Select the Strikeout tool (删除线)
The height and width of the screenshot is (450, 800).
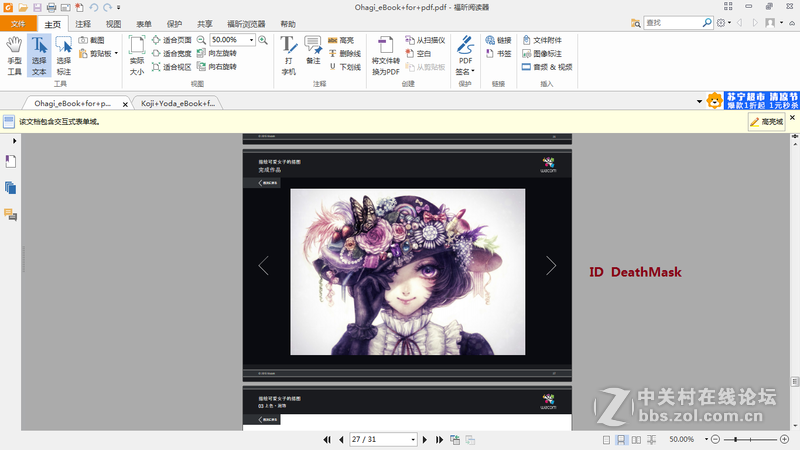click(x=344, y=53)
